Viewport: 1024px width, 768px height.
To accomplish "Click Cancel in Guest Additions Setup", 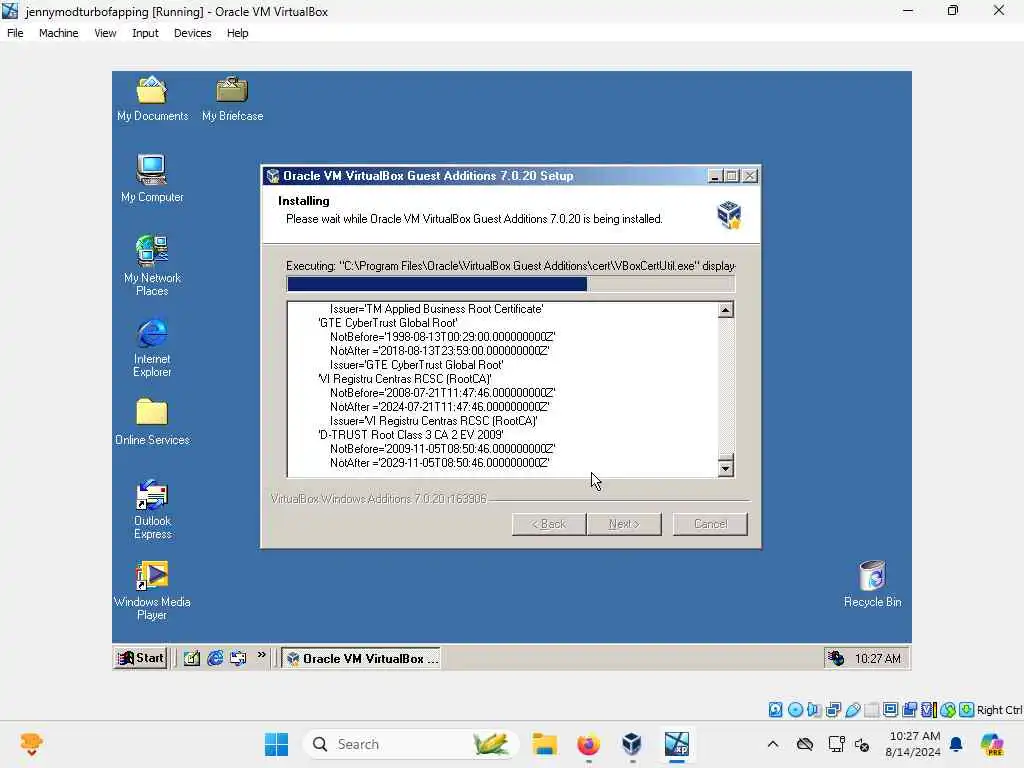I will (x=711, y=524).
